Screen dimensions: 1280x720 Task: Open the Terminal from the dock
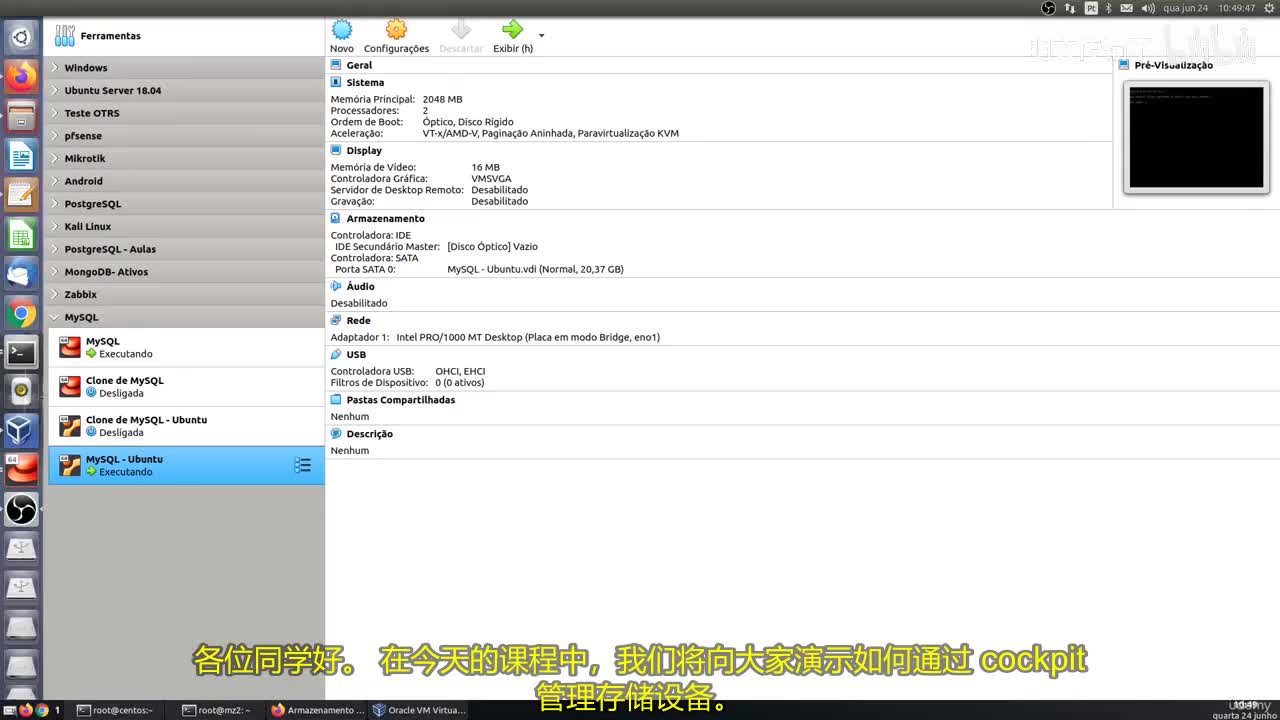coord(21,352)
